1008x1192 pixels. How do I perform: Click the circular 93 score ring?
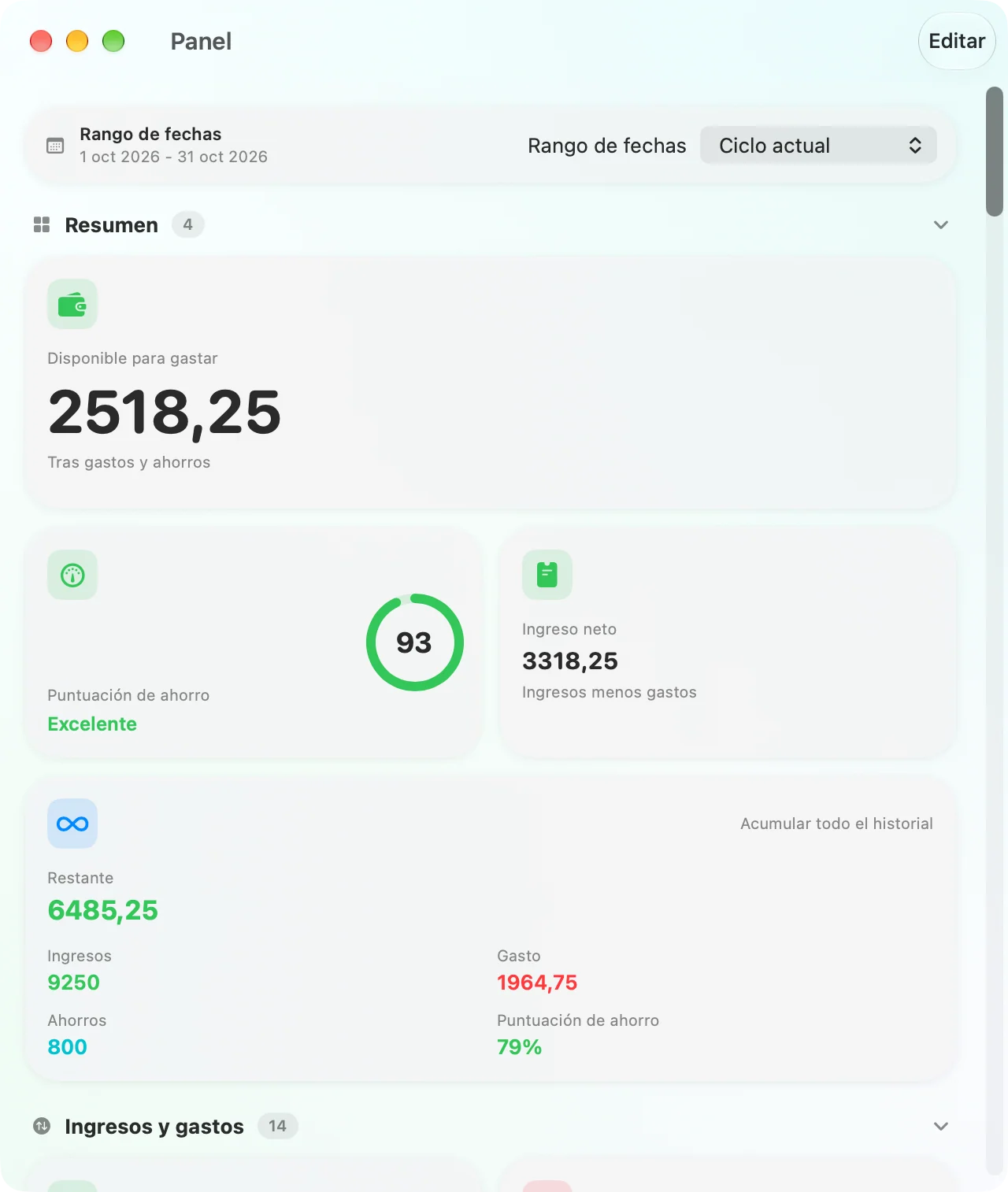point(415,642)
